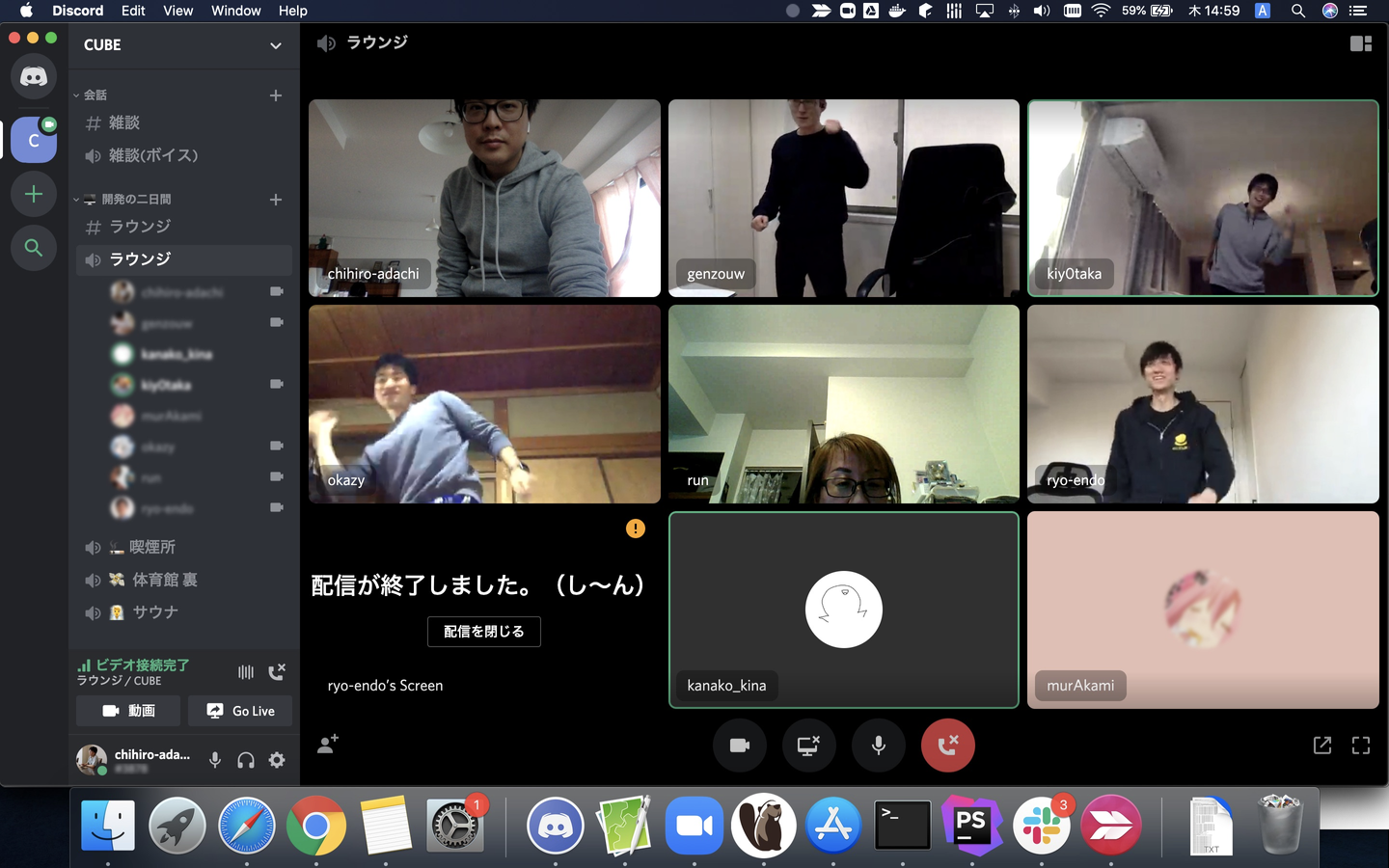
Task: Collapse the 会話 category
Action: tap(95, 95)
